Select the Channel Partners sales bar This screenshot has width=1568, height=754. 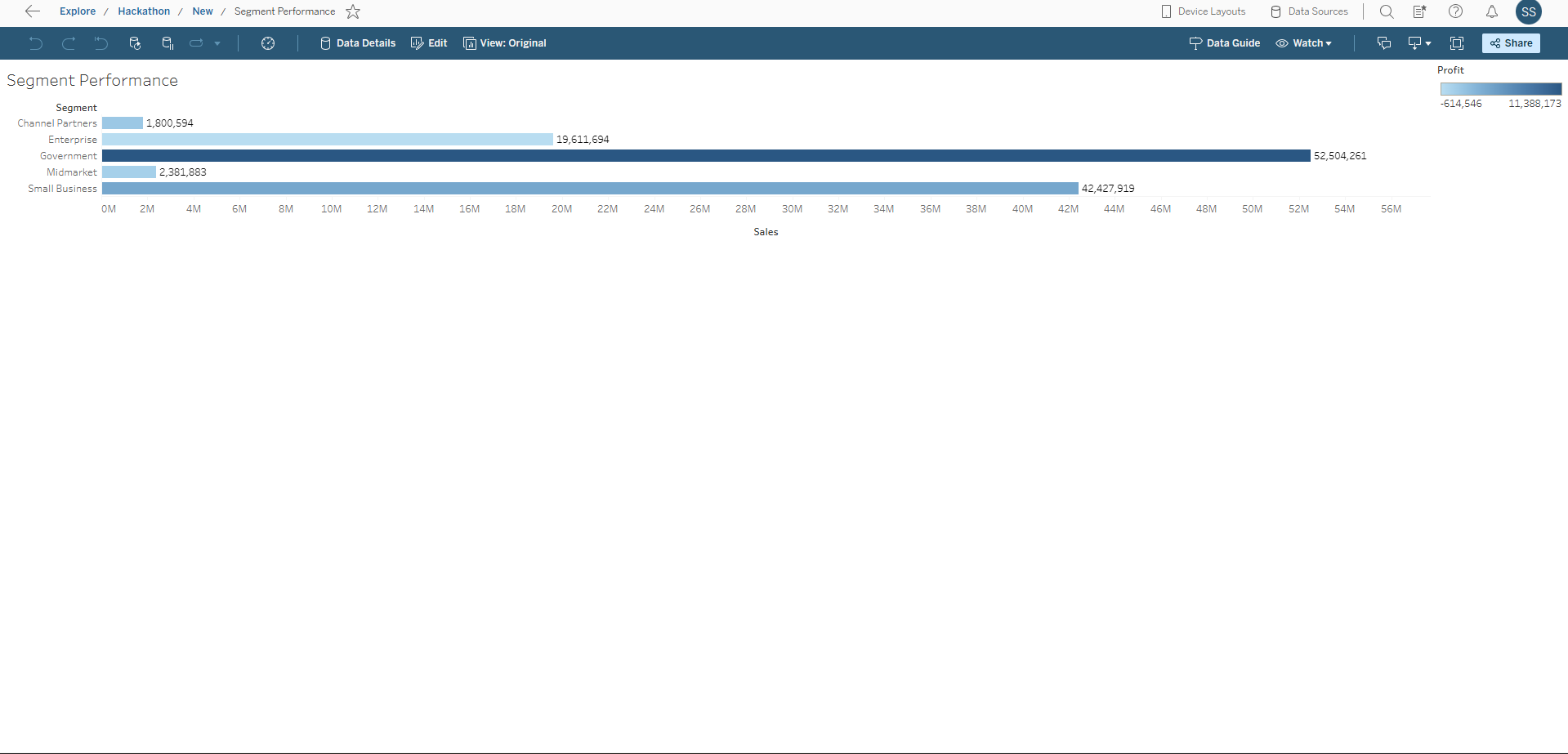[x=123, y=123]
